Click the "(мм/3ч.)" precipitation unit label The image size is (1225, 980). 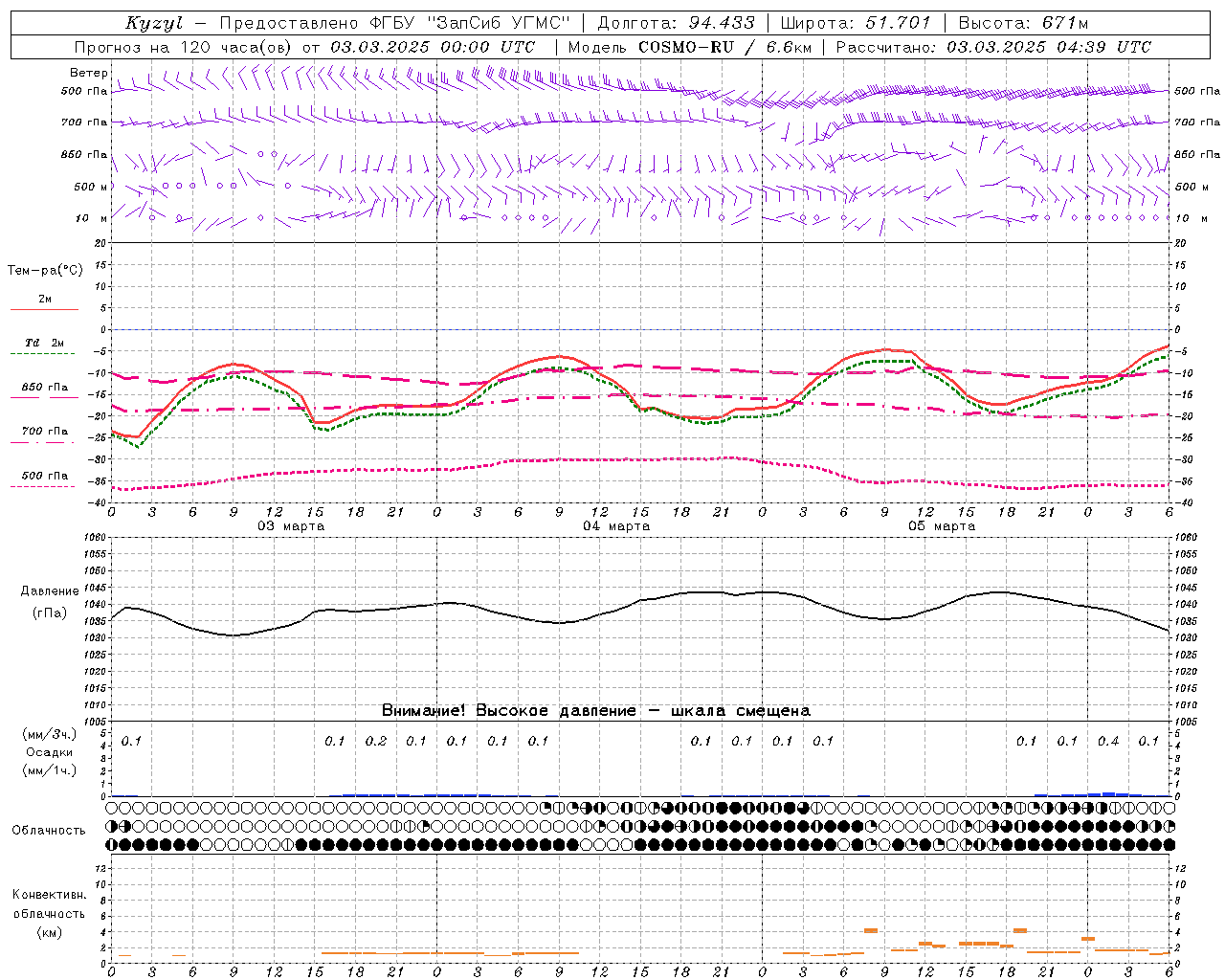[x=50, y=735]
